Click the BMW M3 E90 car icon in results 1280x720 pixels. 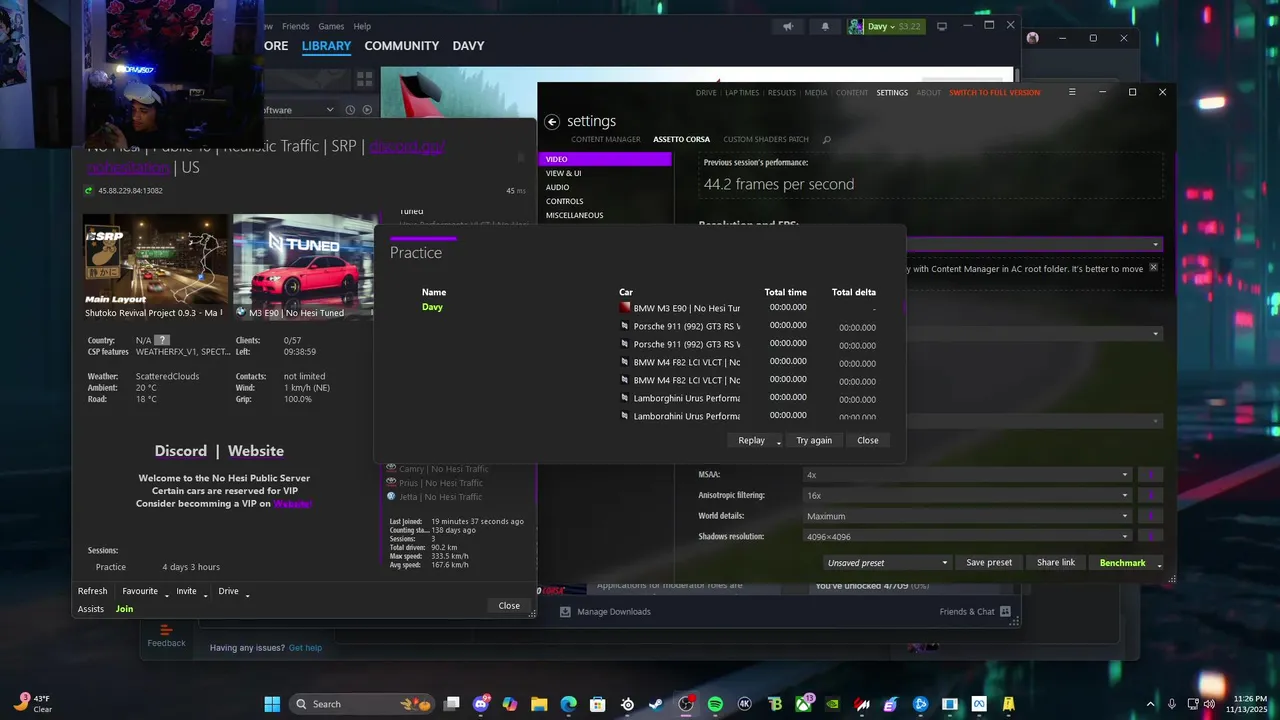tap(625, 308)
